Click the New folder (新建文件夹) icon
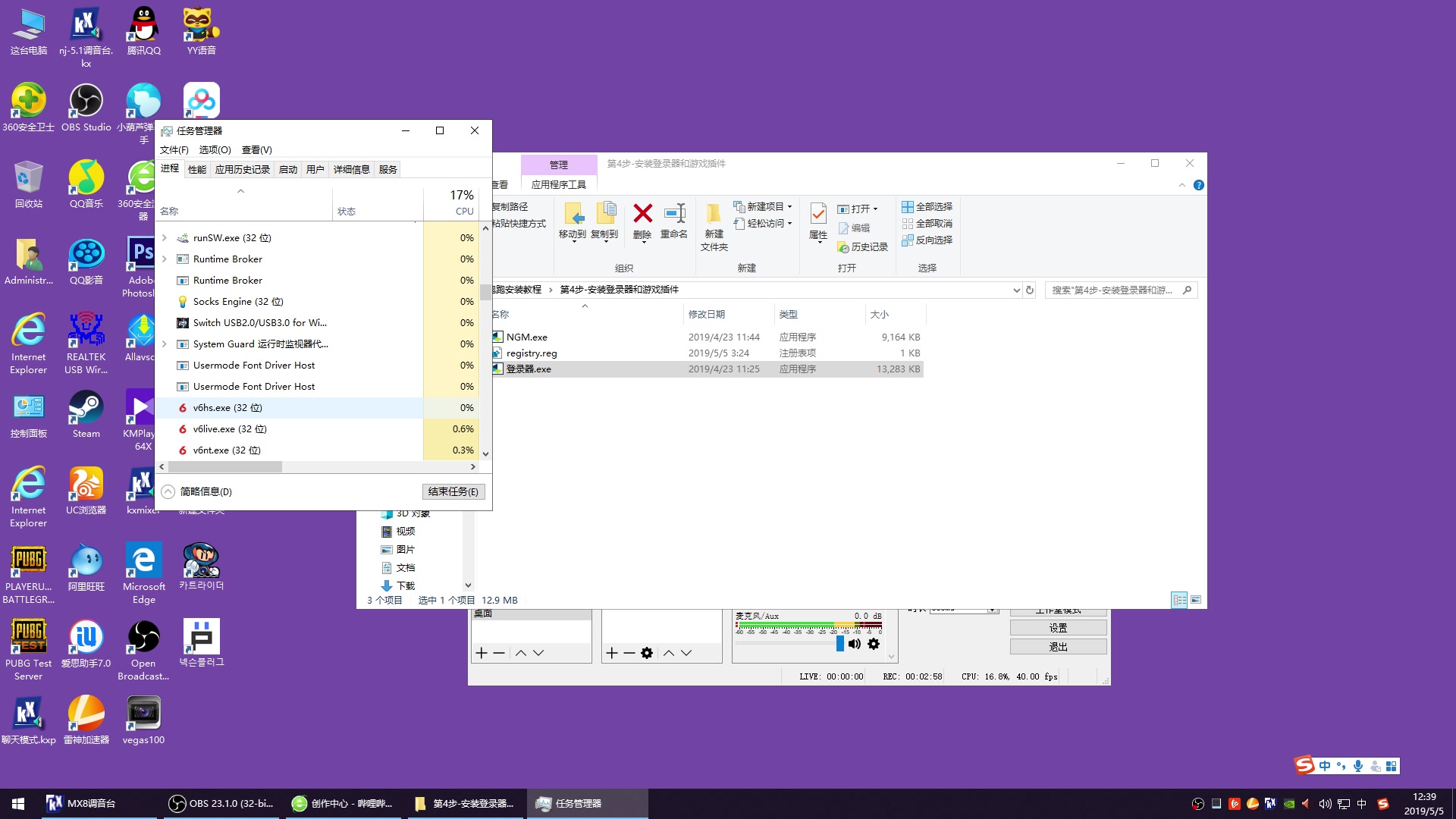The height and width of the screenshot is (819, 1456). (x=714, y=214)
